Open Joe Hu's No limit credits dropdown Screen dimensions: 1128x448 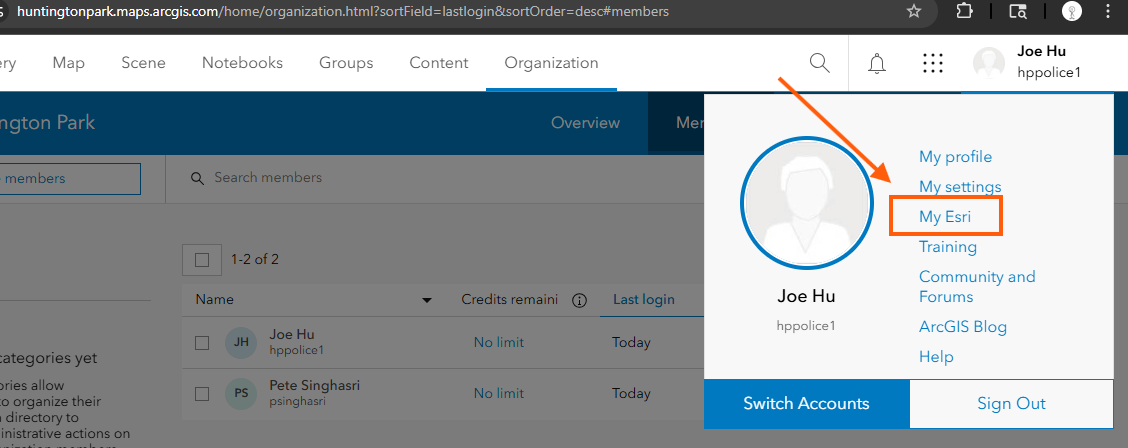click(x=498, y=342)
